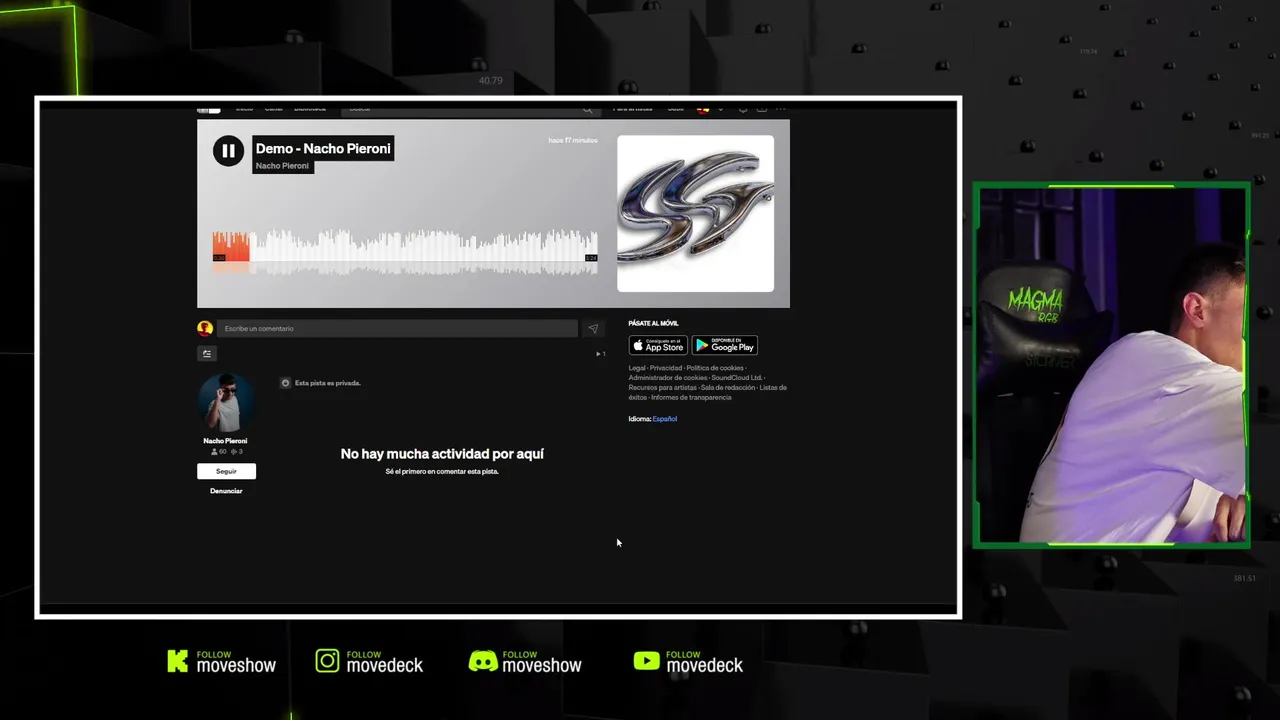The image size is (1280, 720).
Task: Click the Instagram 'movedeck' follow badge in the overlay
Action: [x=370, y=662]
